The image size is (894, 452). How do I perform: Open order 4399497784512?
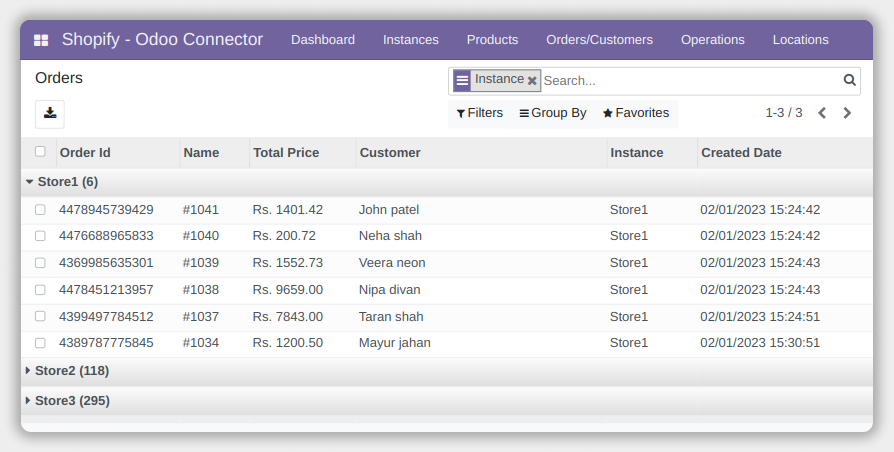coord(106,316)
